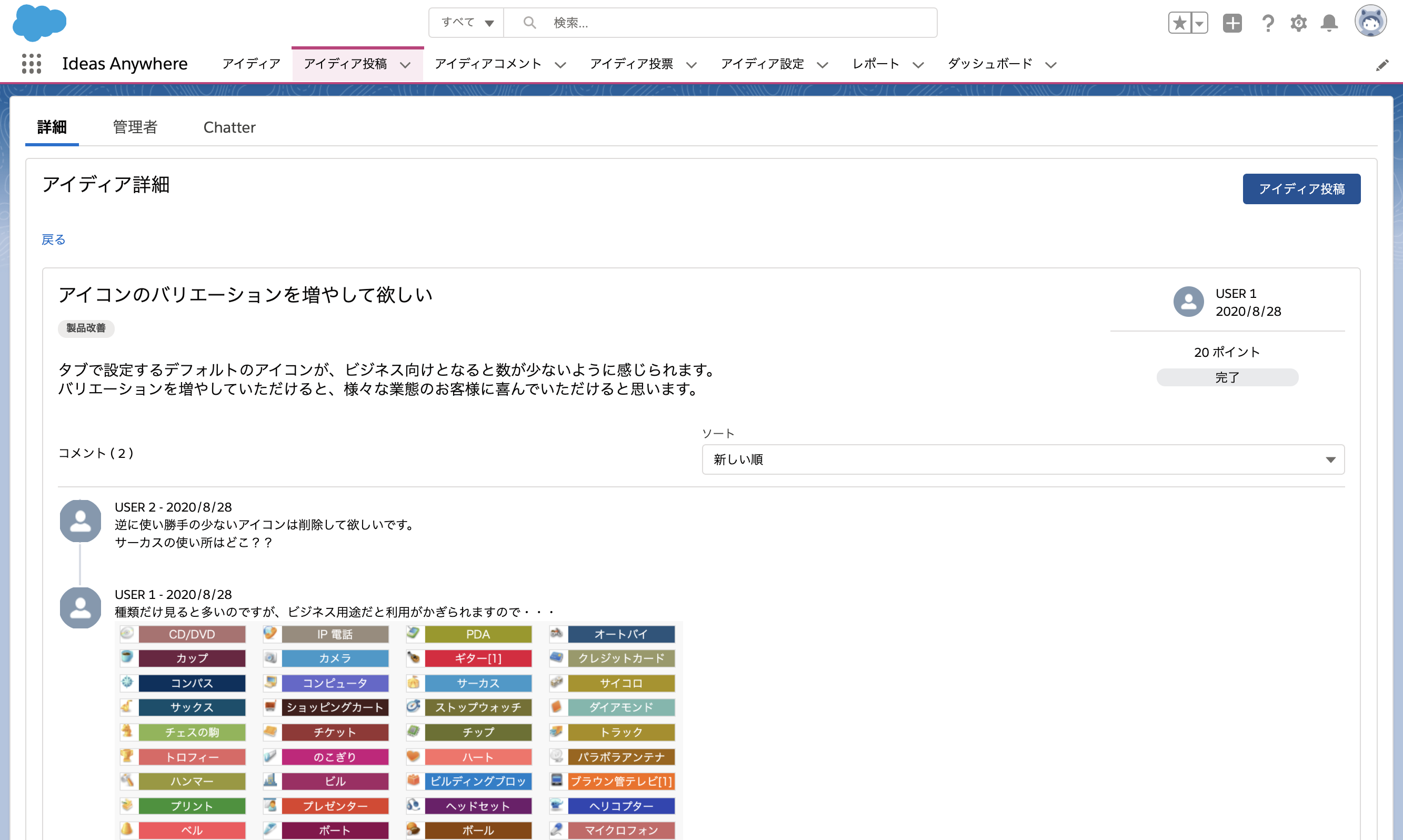
Task: Click the サーカス label in image
Action: pos(478,683)
